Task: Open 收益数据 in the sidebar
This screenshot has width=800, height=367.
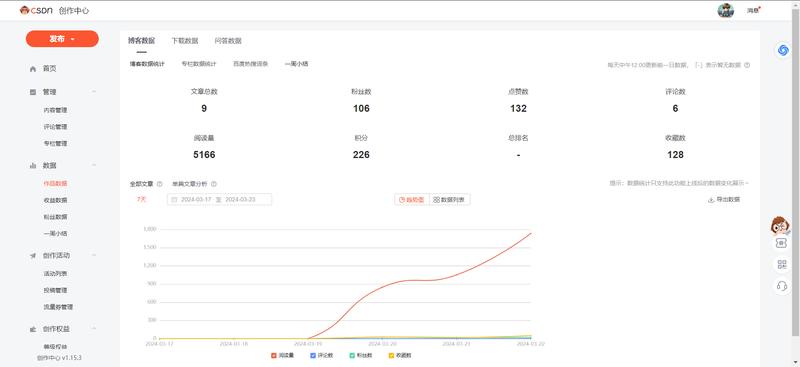Action: pos(55,200)
